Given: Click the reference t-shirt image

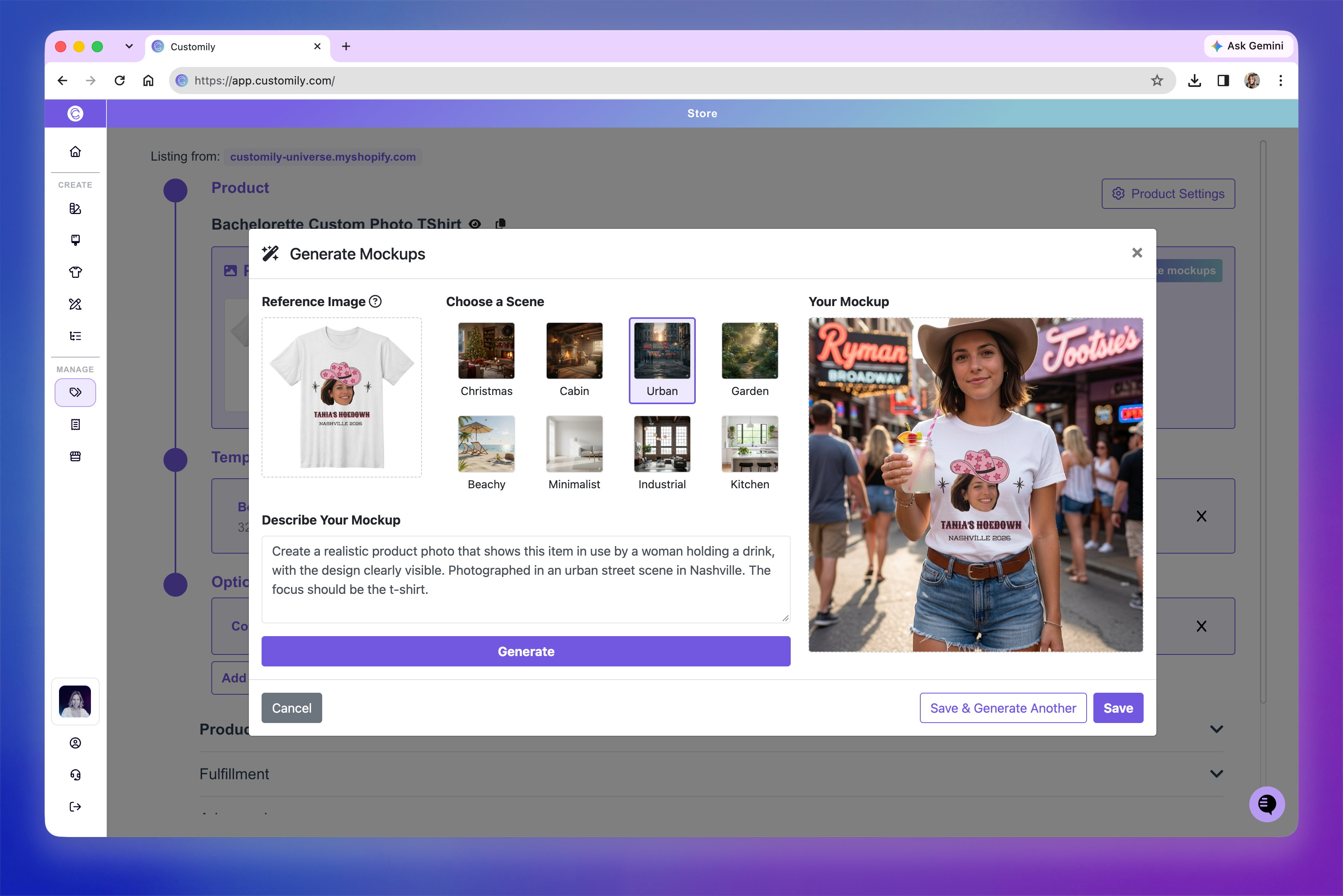Looking at the screenshot, I should point(341,397).
